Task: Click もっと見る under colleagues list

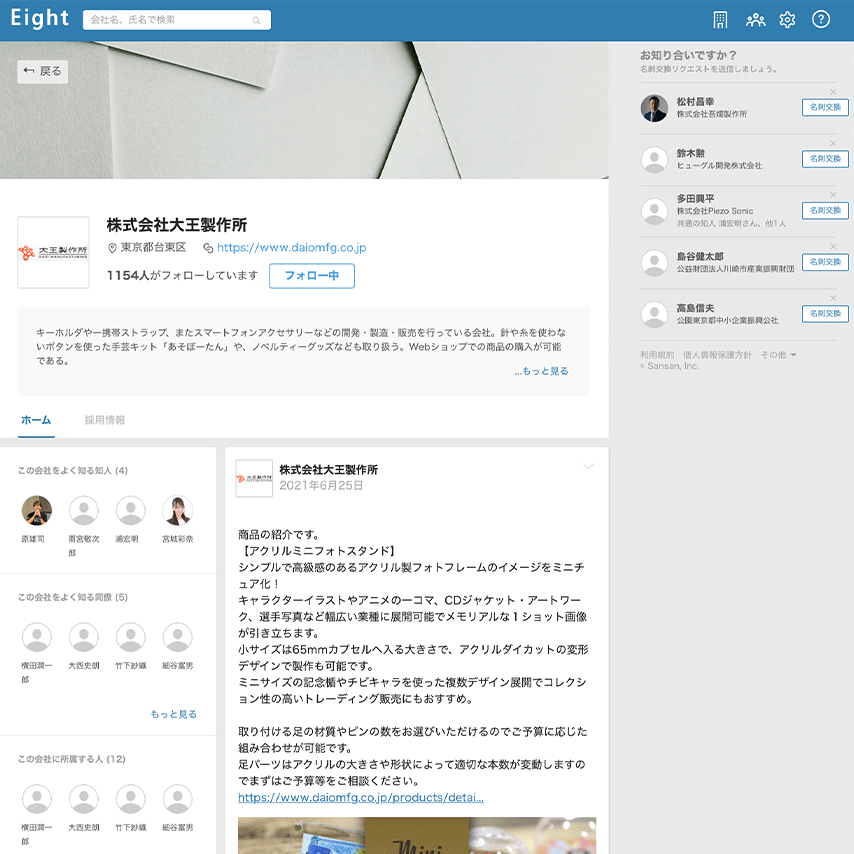Action: 173,714
